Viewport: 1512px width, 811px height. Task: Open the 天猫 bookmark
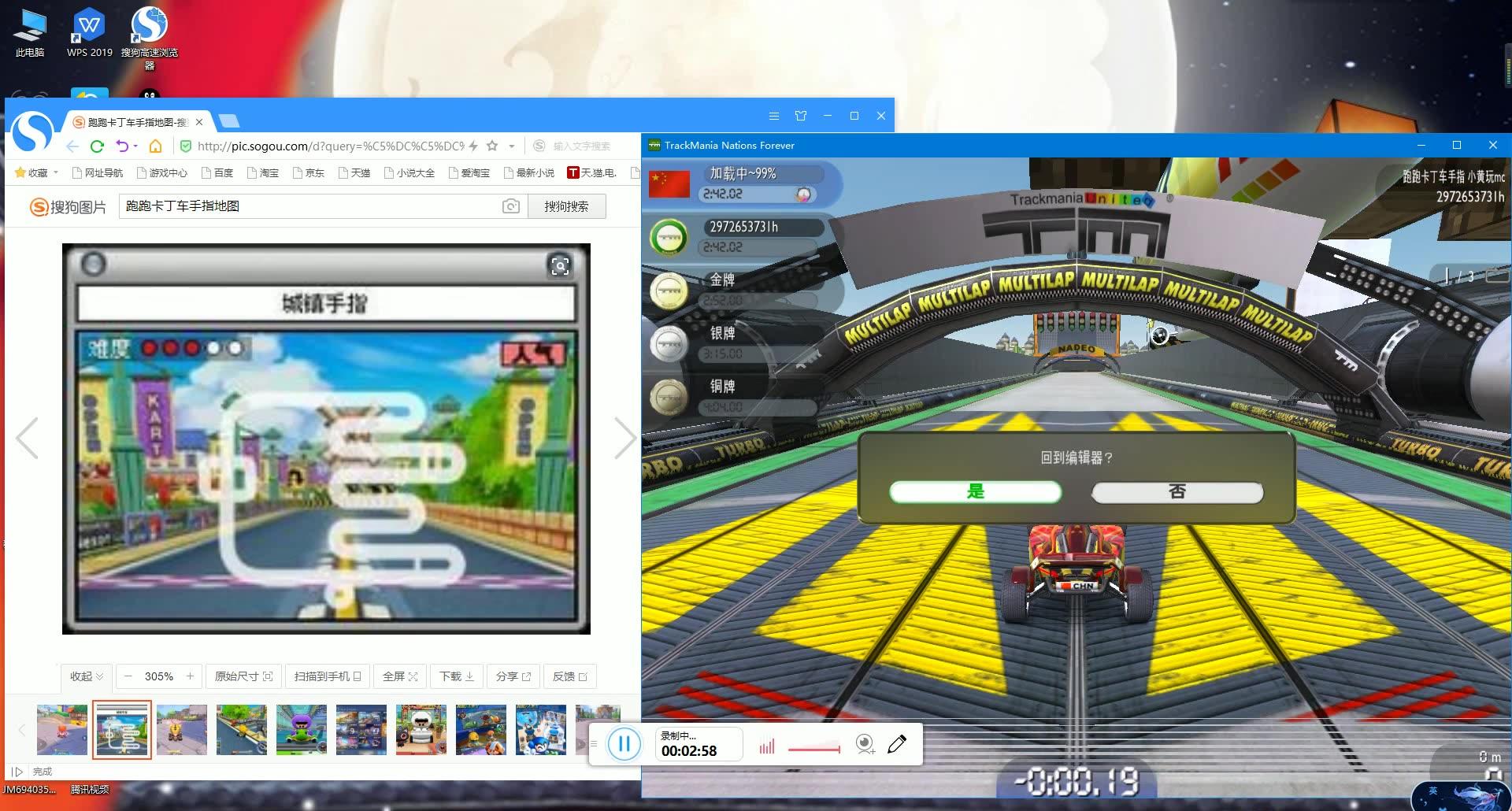click(354, 172)
